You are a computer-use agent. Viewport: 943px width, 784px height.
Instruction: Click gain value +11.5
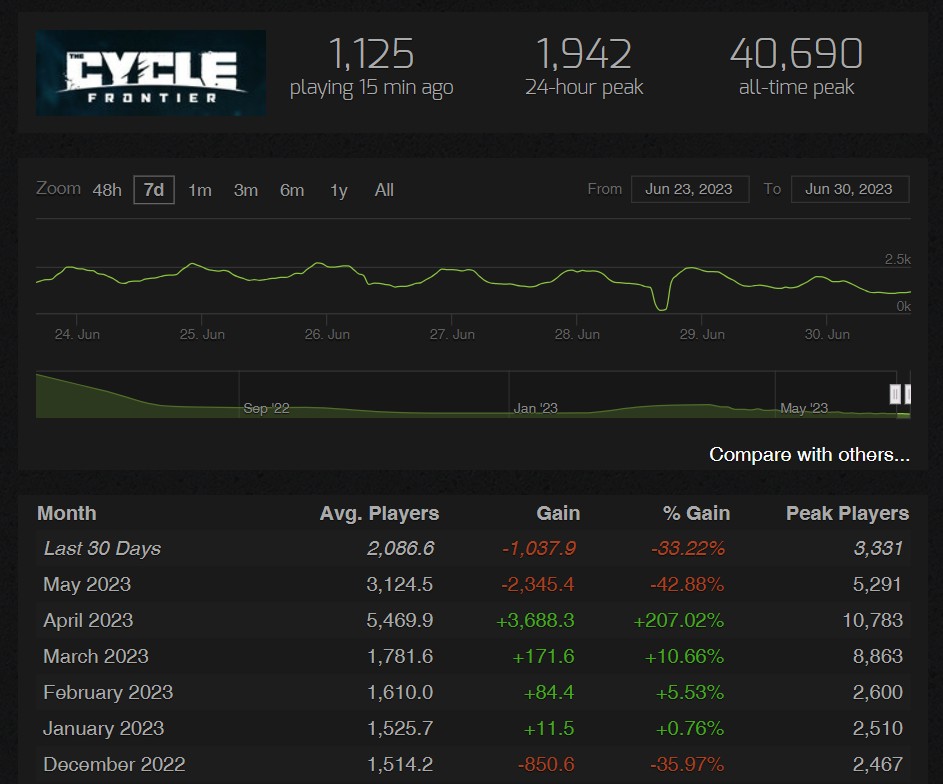[549, 729]
